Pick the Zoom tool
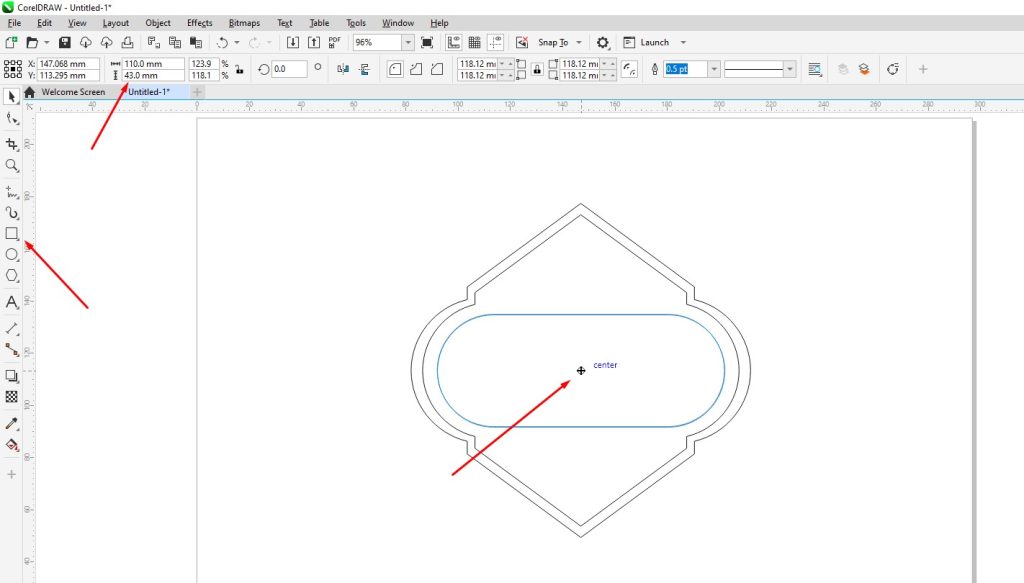This screenshot has height=583, width=1024. click(x=12, y=165)
